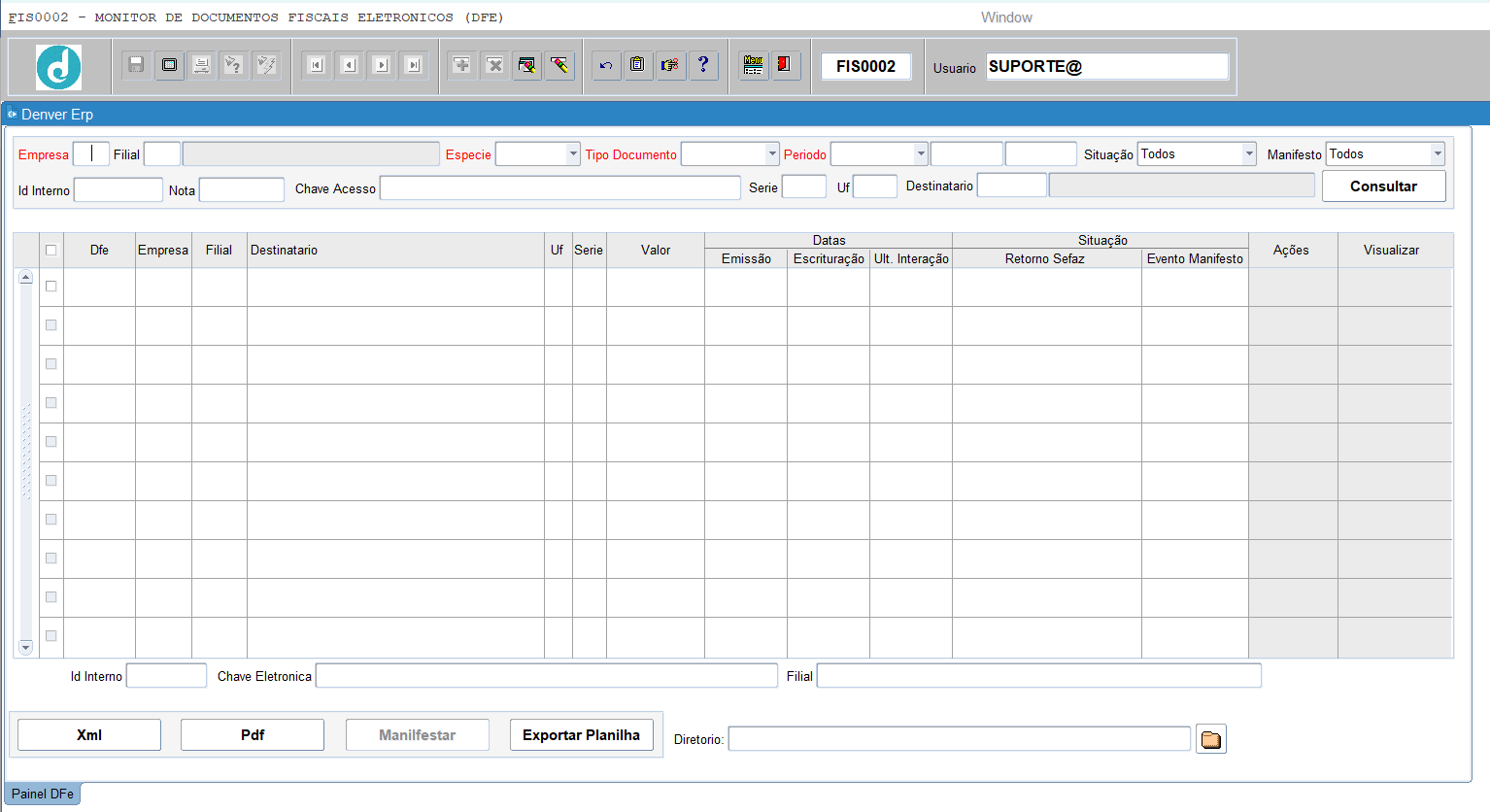Click the Chave Acesso input field
The width and height of the screenshot is (1490, 812).
coord(559,188)
